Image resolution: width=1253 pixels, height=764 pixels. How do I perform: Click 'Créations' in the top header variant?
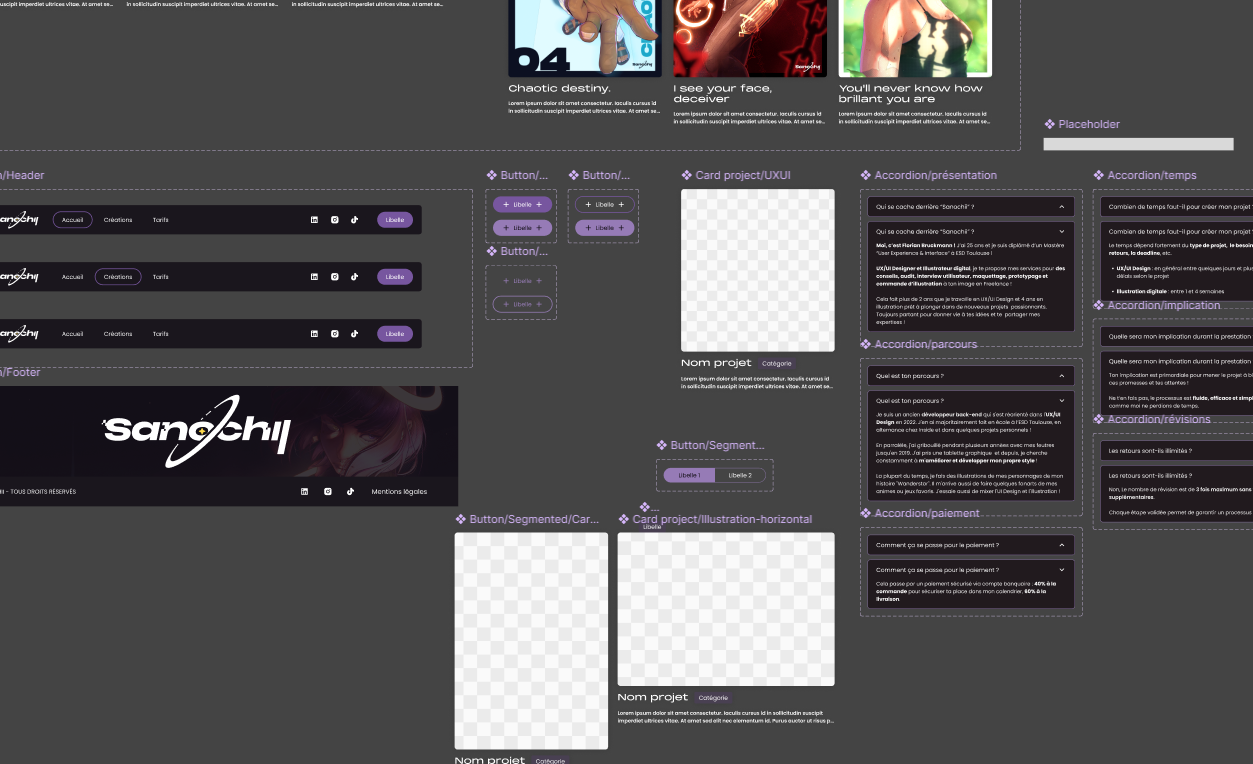click(118, 220)
